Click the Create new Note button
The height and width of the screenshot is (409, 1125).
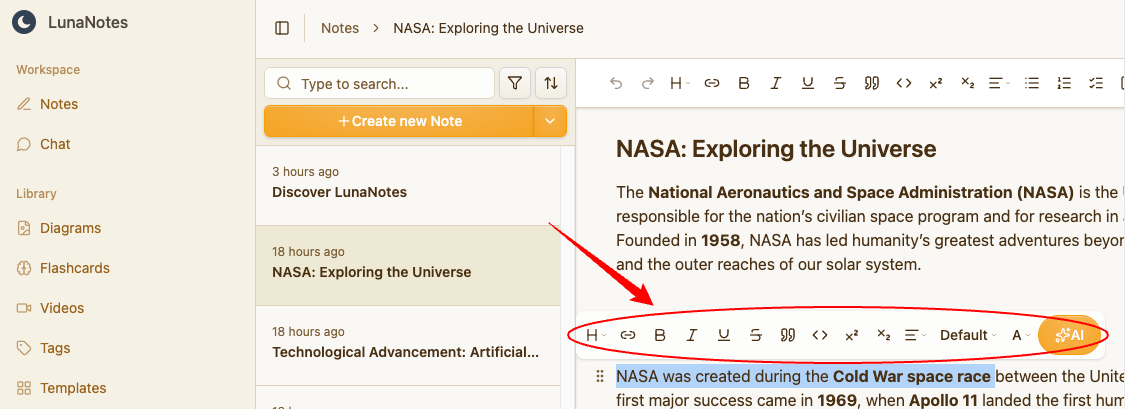click(x=399, y=121)
